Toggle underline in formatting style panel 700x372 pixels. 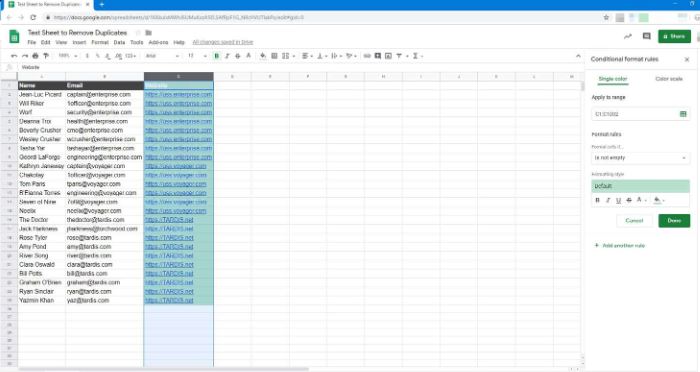click(x=618, y=200)
